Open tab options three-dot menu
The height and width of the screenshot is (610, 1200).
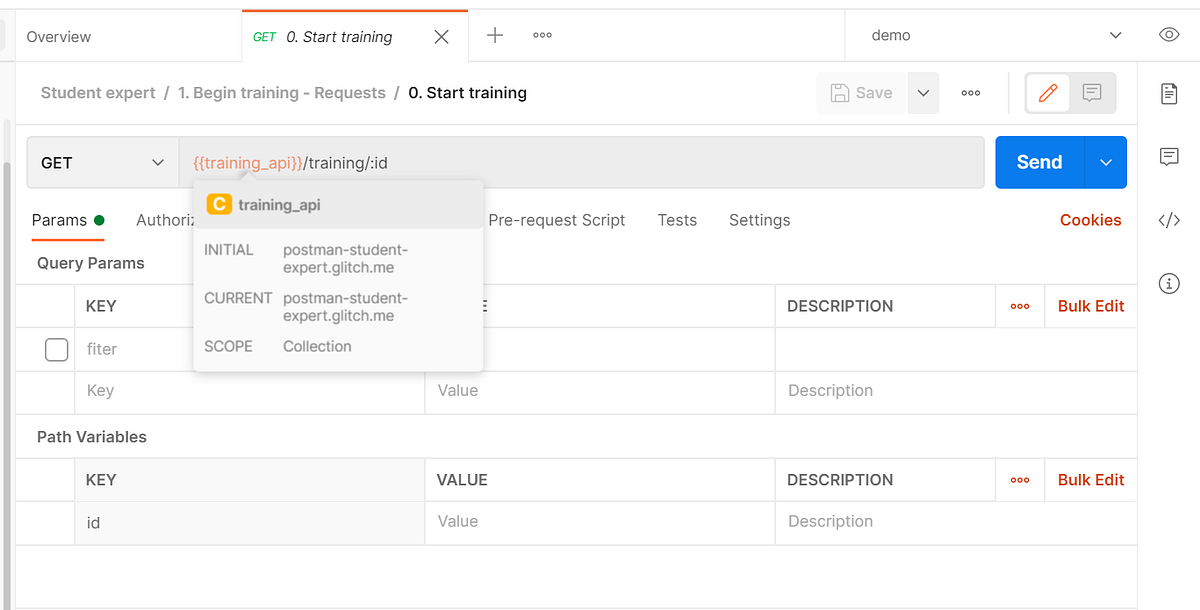pos(542,35)
